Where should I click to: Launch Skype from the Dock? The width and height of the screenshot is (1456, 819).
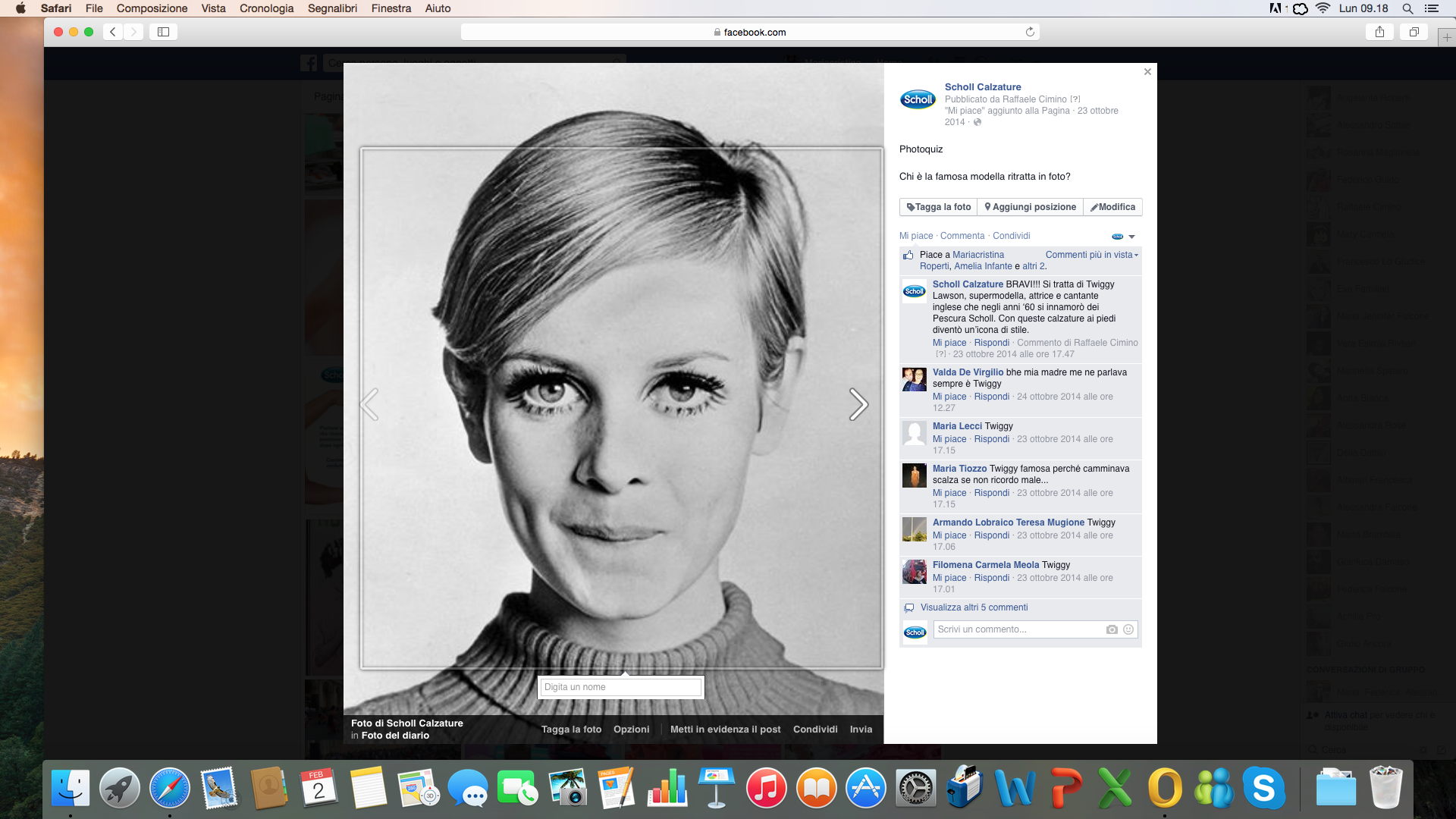[x=1263, y=788]
